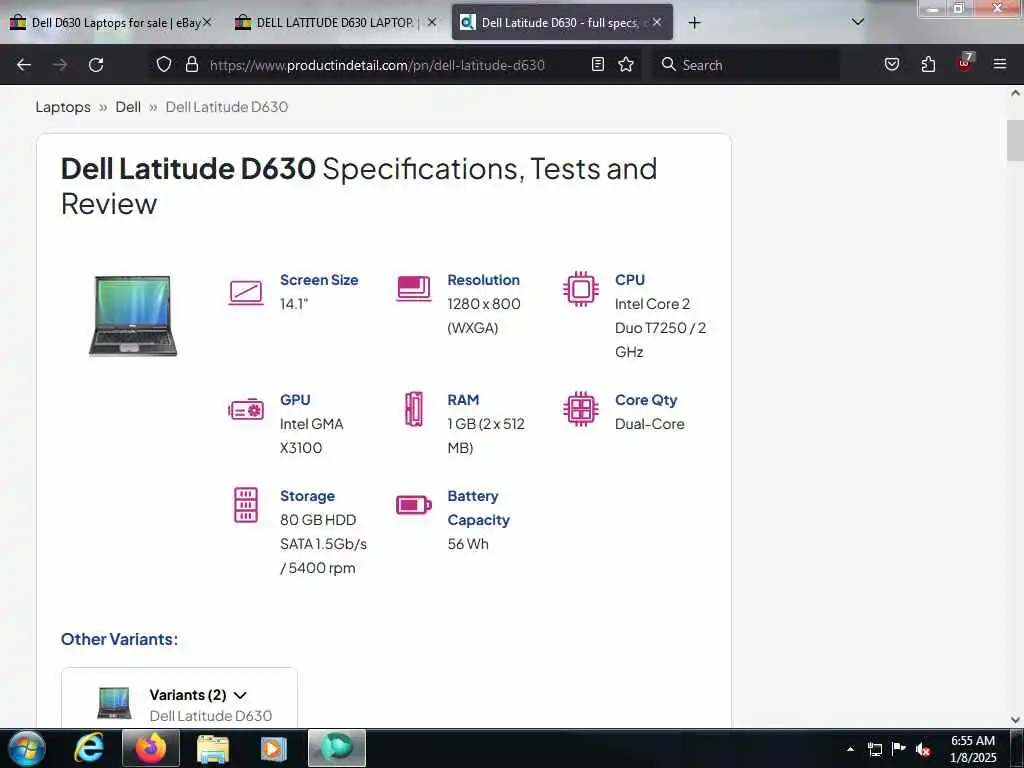Click the Screen Size label
Viewport: 1024px width, 768px height.
click(x=319, y=280)
